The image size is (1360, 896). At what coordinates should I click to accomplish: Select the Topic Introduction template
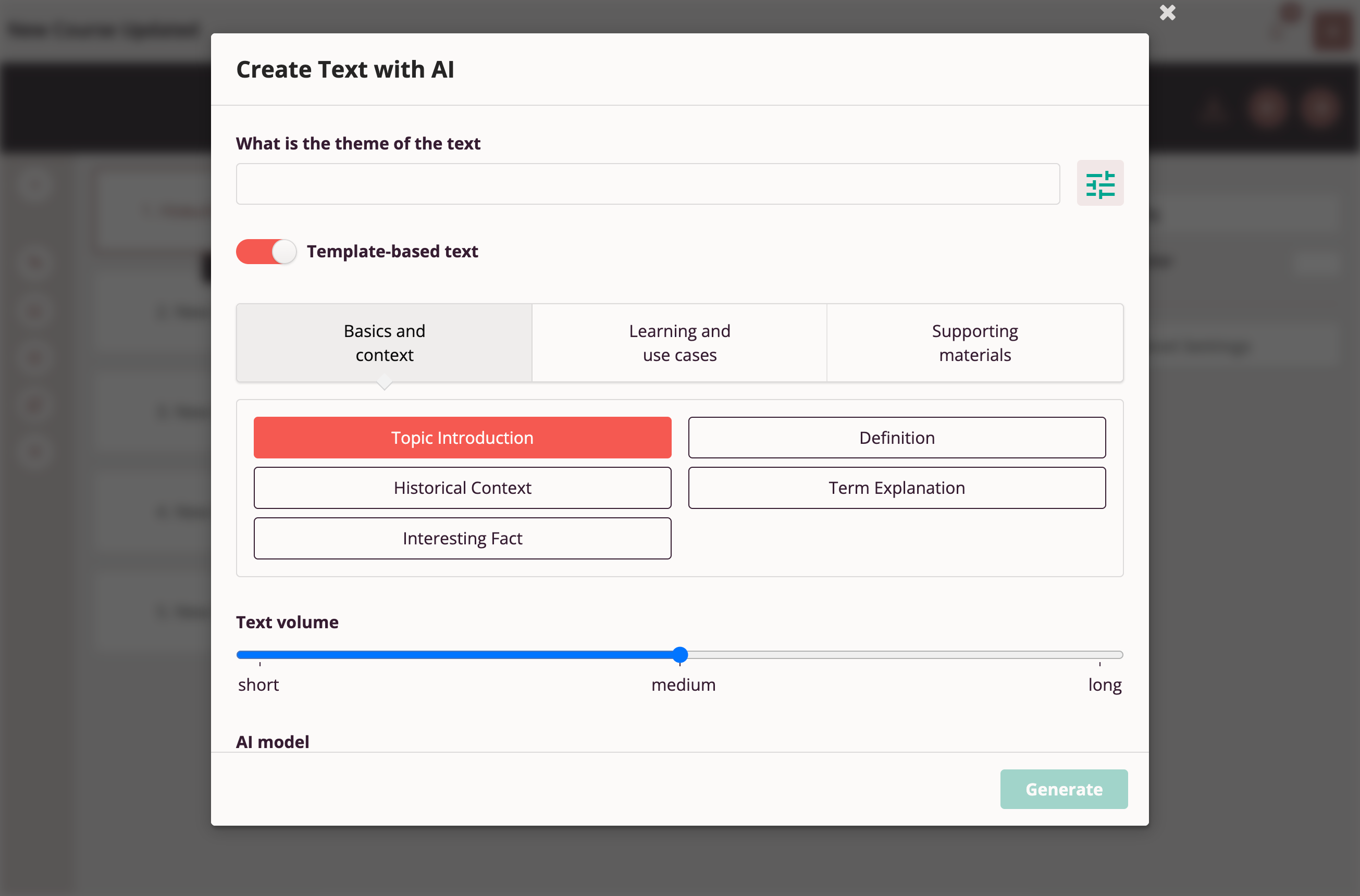[462, 438]
